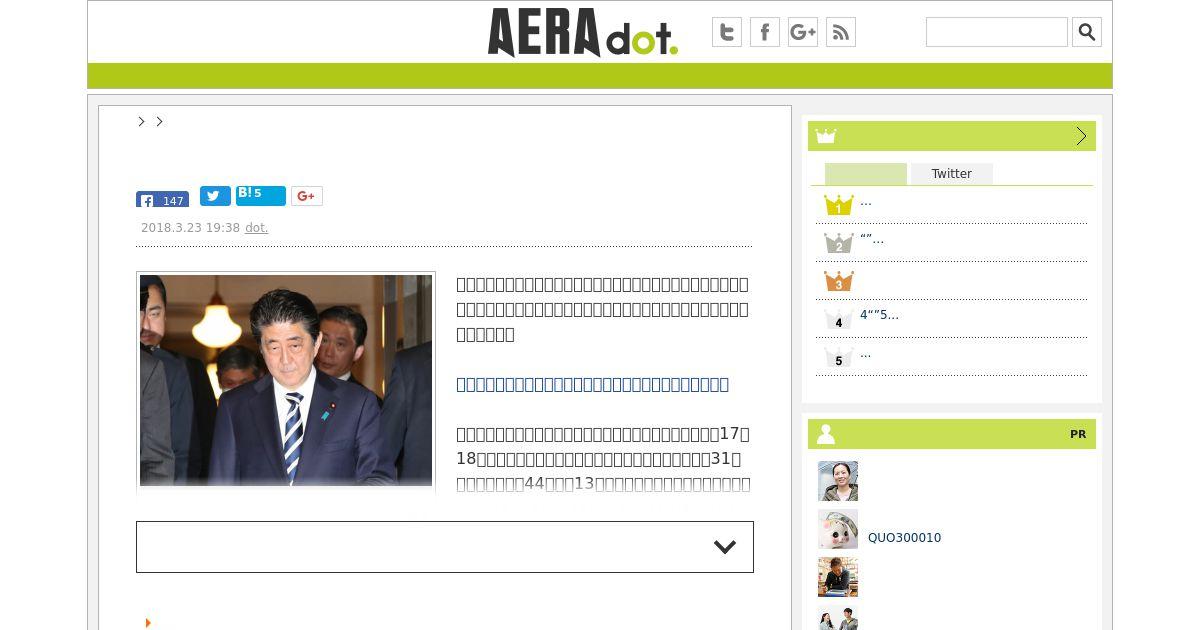
Task: Open the Facebook icon in the header
Action: coord(765,32)
